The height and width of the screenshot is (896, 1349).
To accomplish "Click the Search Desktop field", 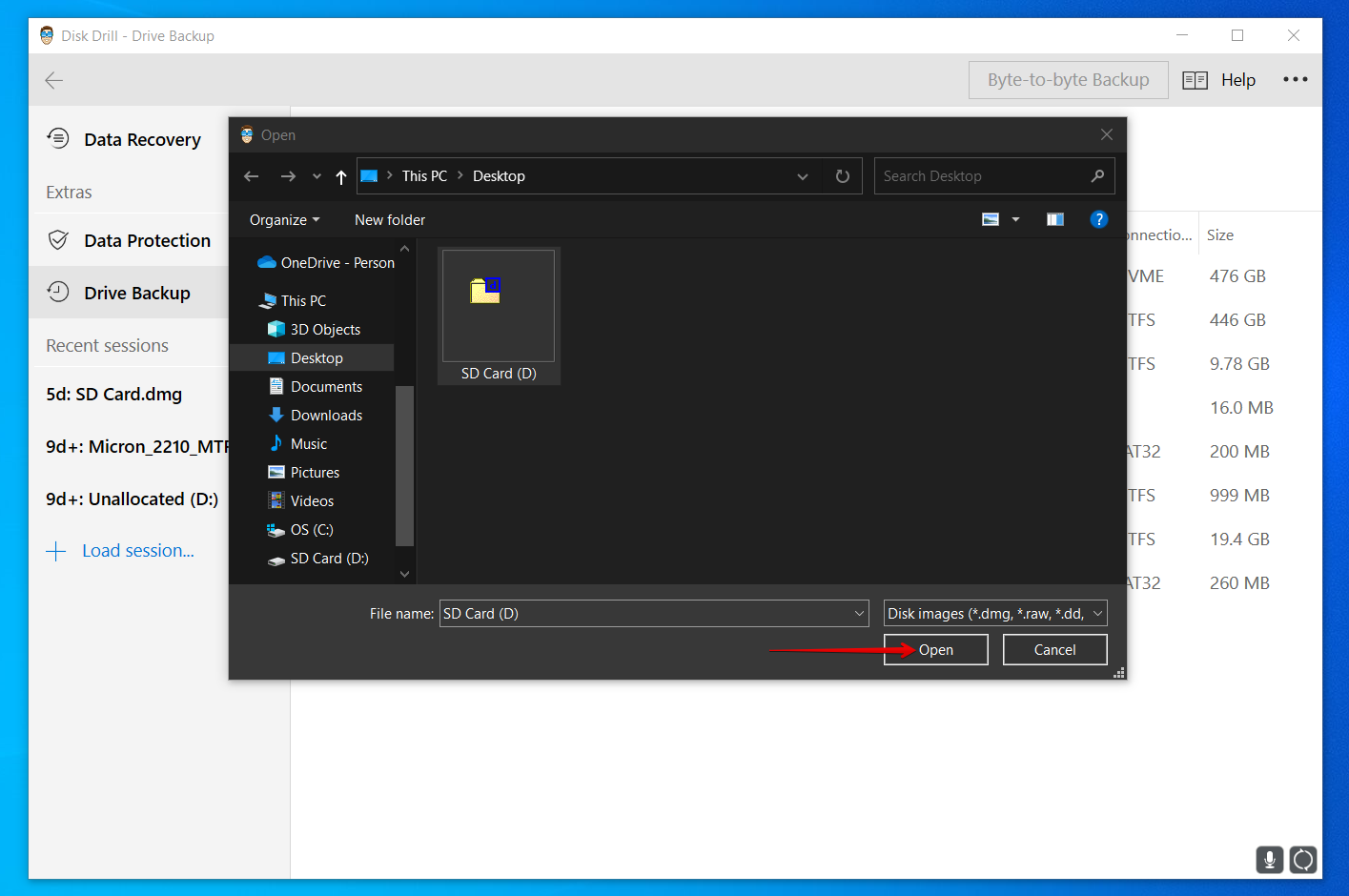I will pos(980,176).
